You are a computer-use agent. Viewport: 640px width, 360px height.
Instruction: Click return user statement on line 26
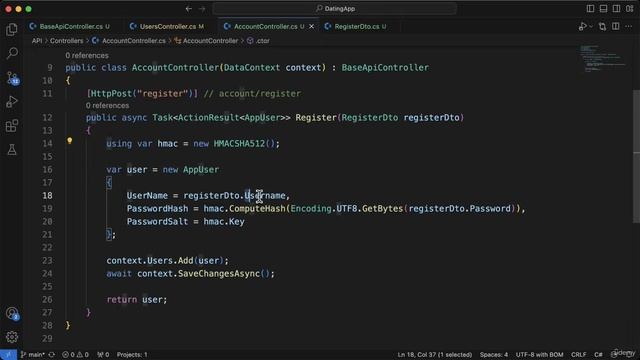coord(137,300)
